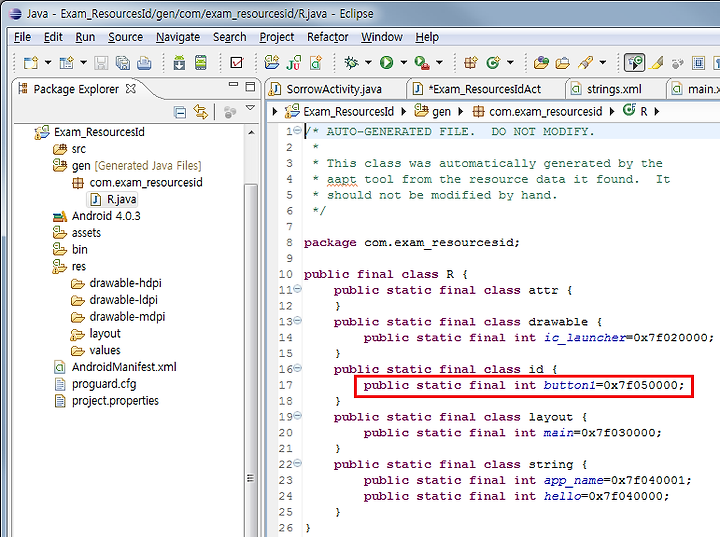
Task: Open the Android Virtual Device Manager icon
Action: (201, 62)
